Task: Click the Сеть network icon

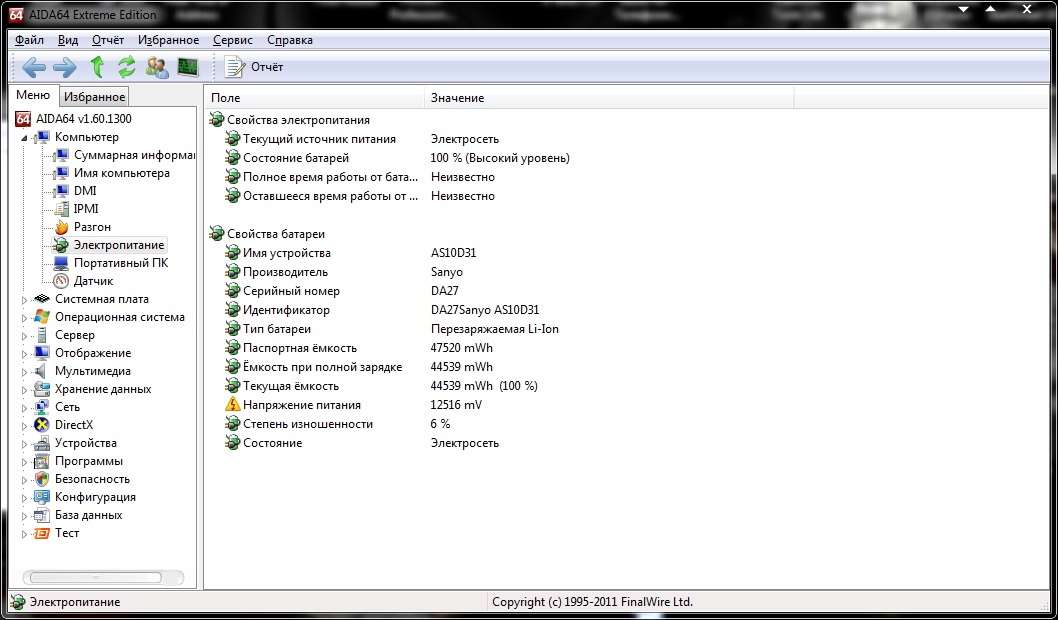Action: pyautogui.click(x=42, y=407)
